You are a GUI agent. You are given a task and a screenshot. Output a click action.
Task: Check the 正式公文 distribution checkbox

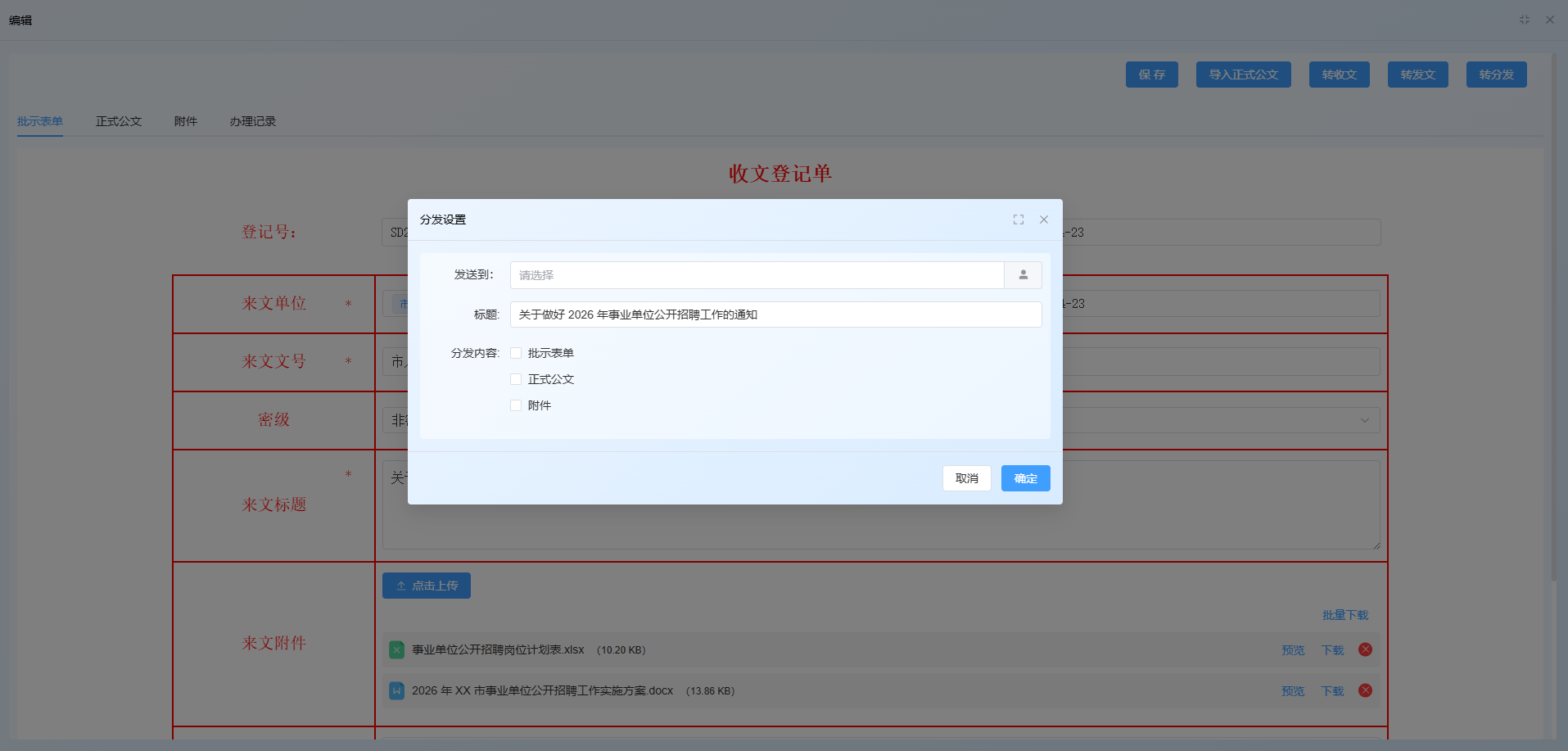(516, 379)
